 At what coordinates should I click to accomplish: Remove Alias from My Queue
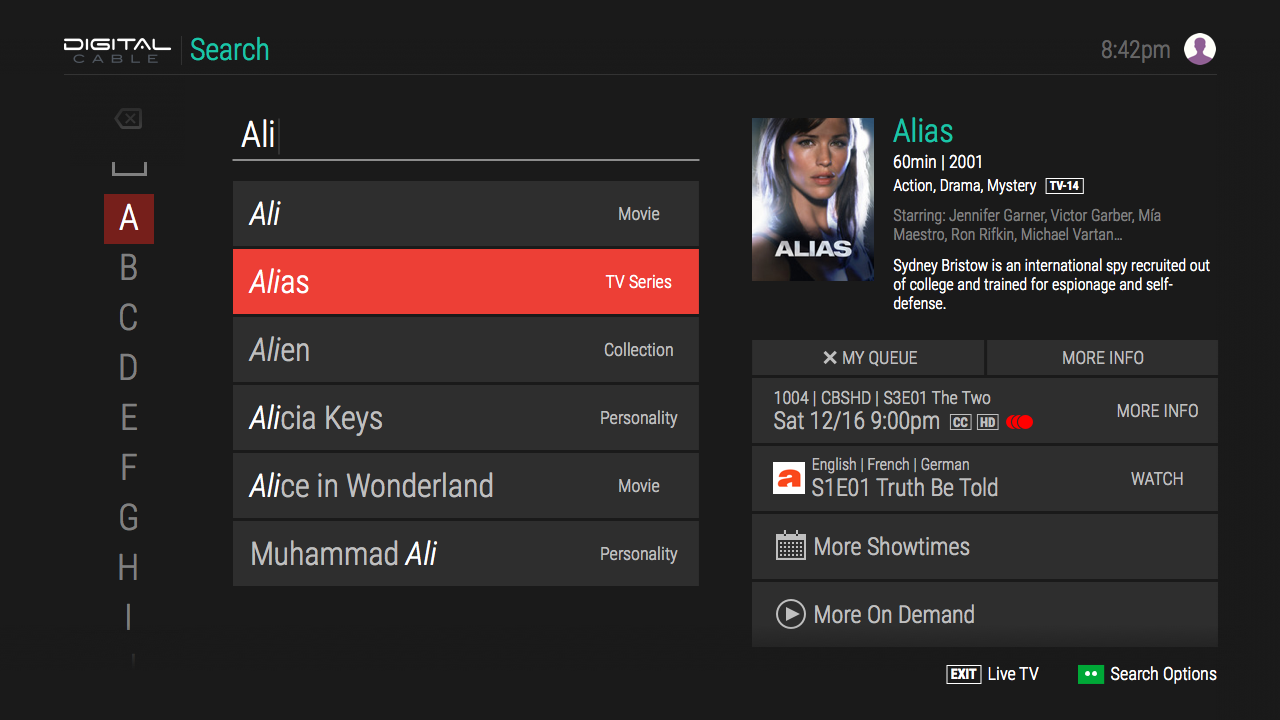point(868,358)
